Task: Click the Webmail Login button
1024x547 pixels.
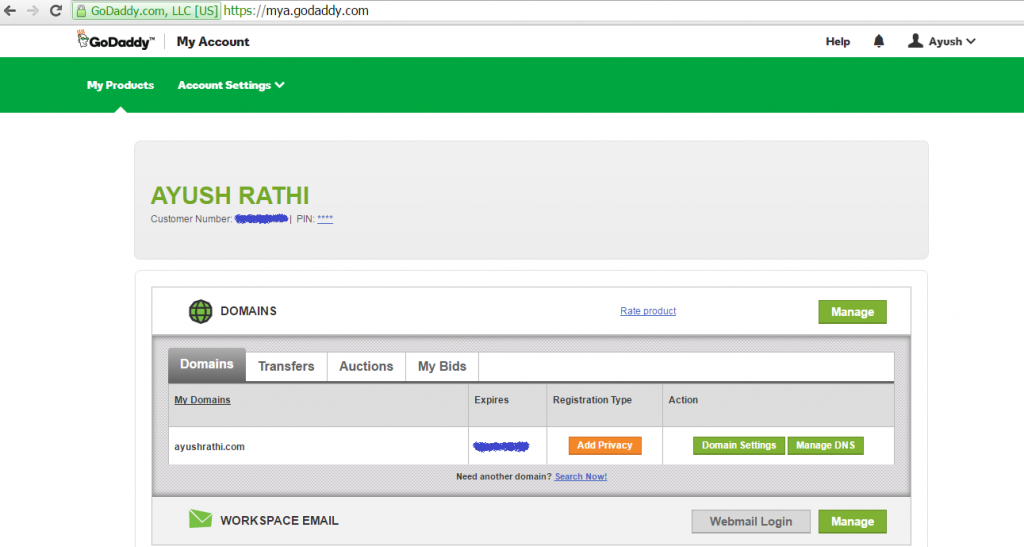Action: pos(751,521)
